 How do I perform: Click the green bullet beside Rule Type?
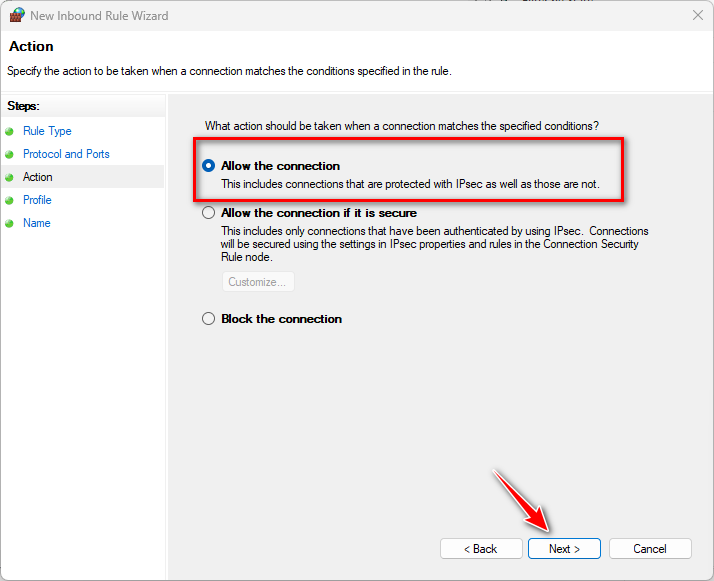coord(10,131)
